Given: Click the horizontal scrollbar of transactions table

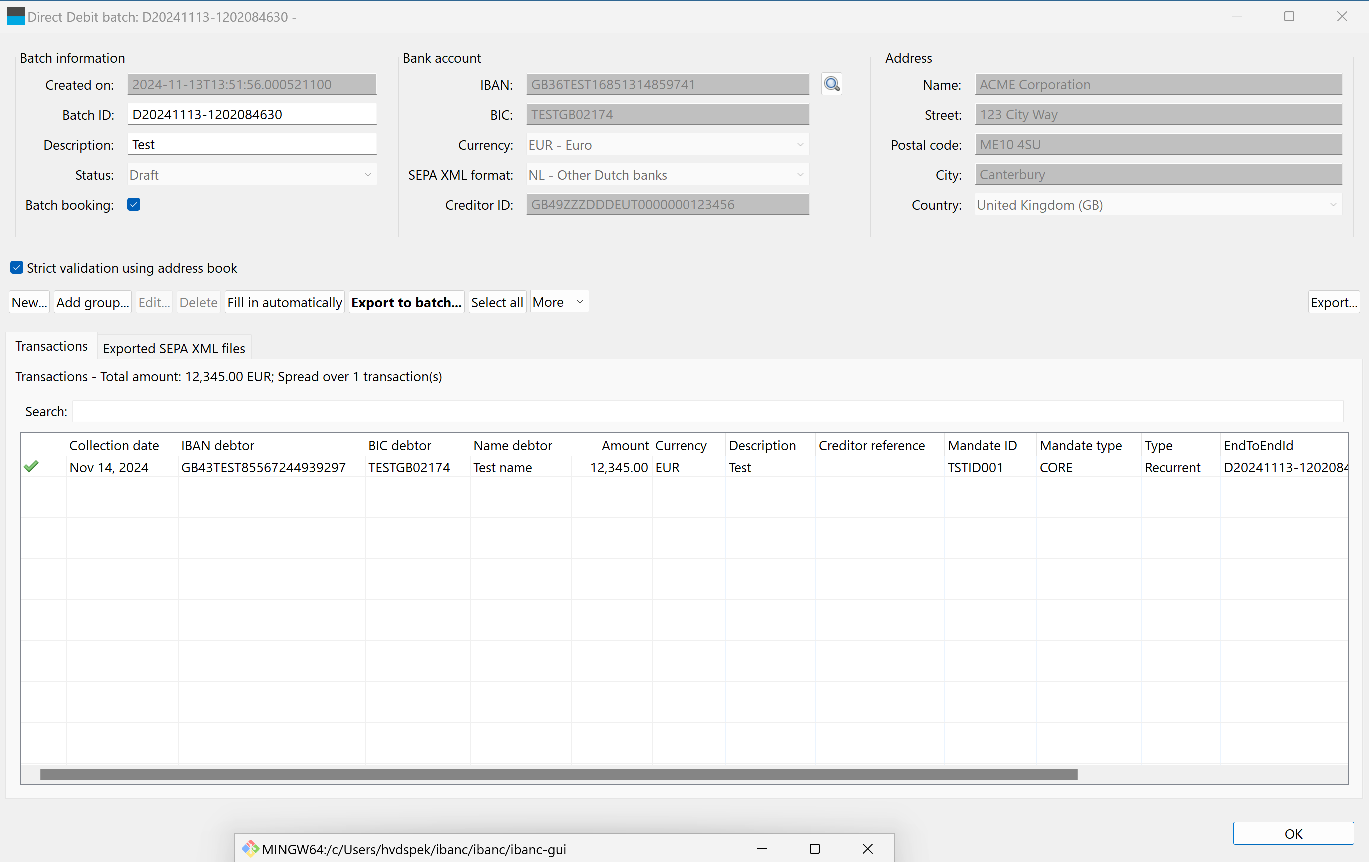Looking at the screenshot, I should pos(558,774).
